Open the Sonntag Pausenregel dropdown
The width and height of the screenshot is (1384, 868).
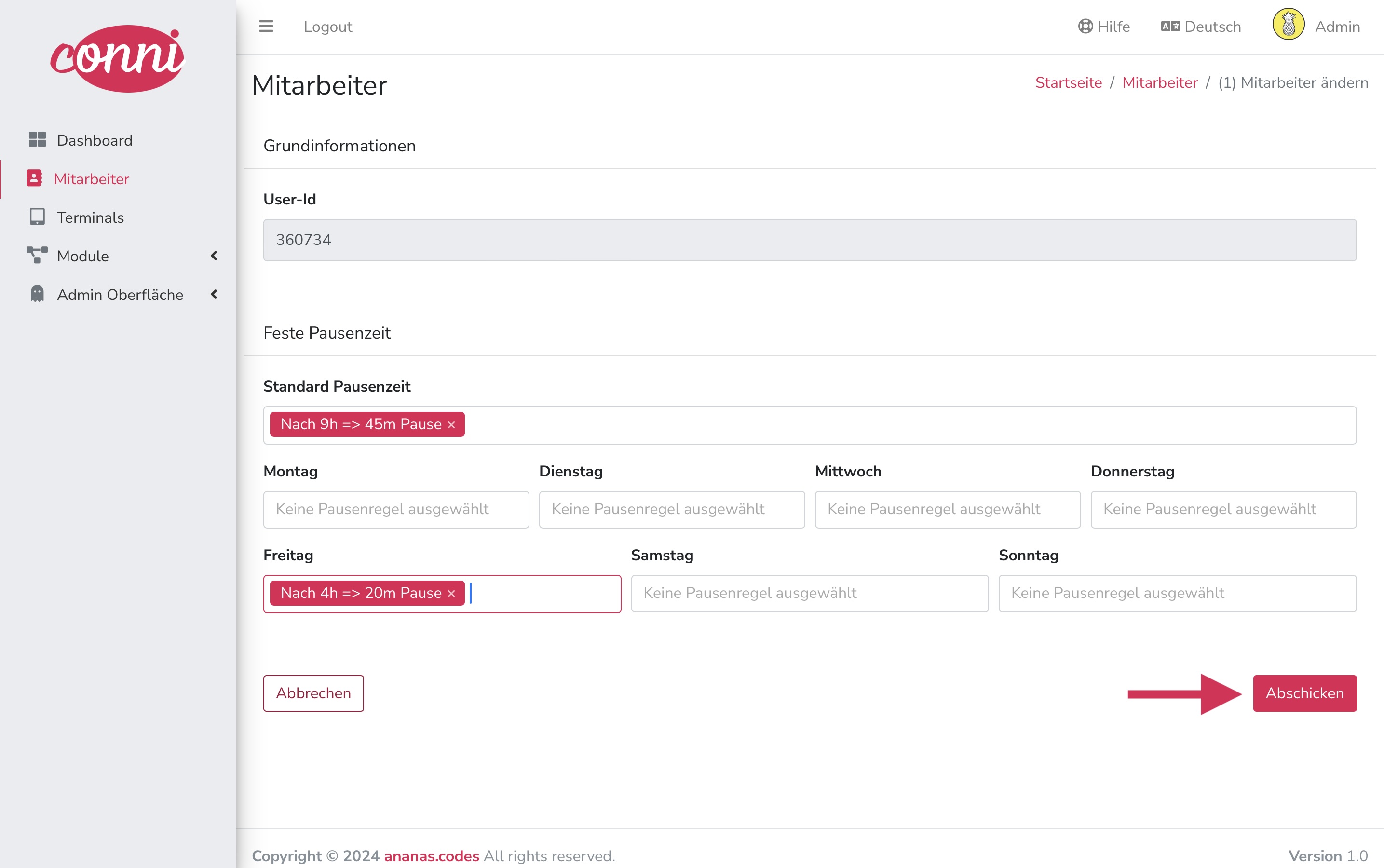[1177, 594]
